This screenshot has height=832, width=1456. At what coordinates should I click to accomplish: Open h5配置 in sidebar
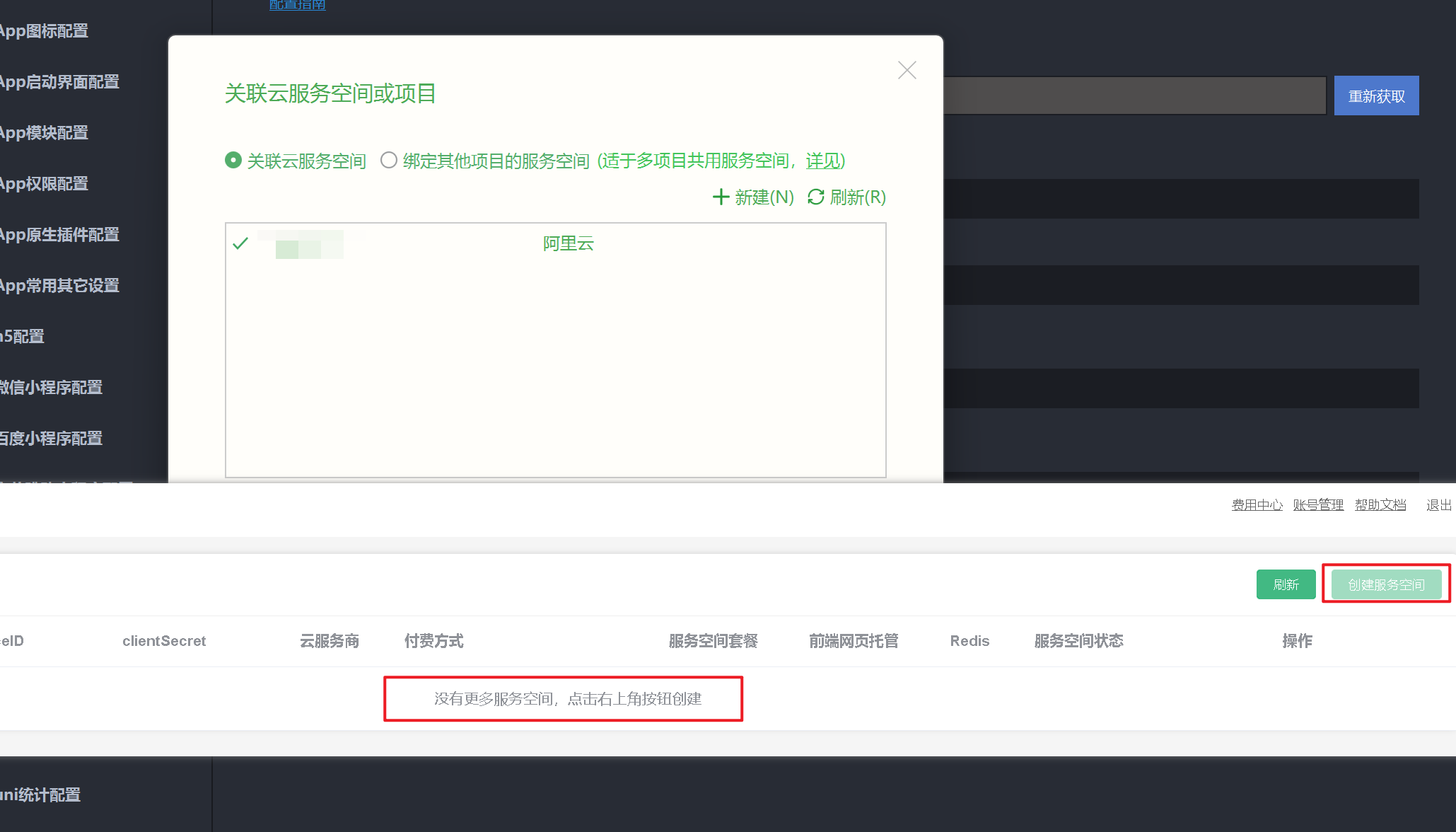pos(22,337)
